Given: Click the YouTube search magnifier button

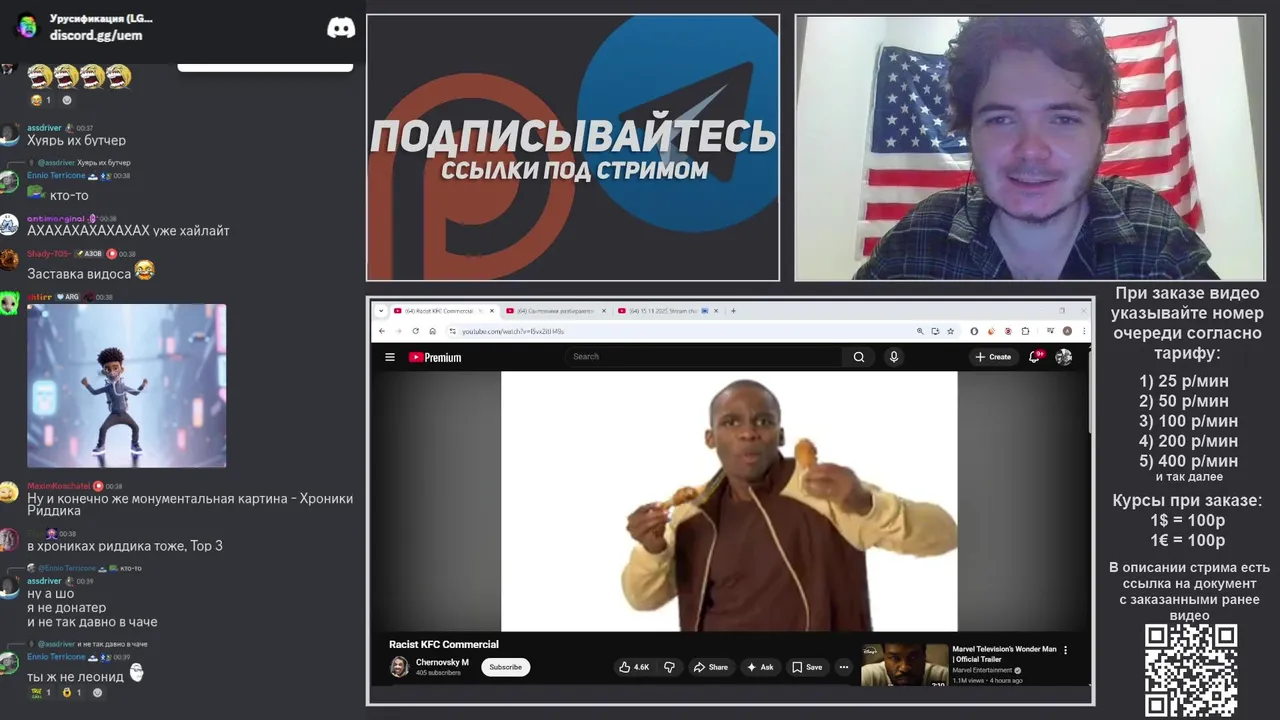Looking at the screenshot, I should click(x=859, y=357).
